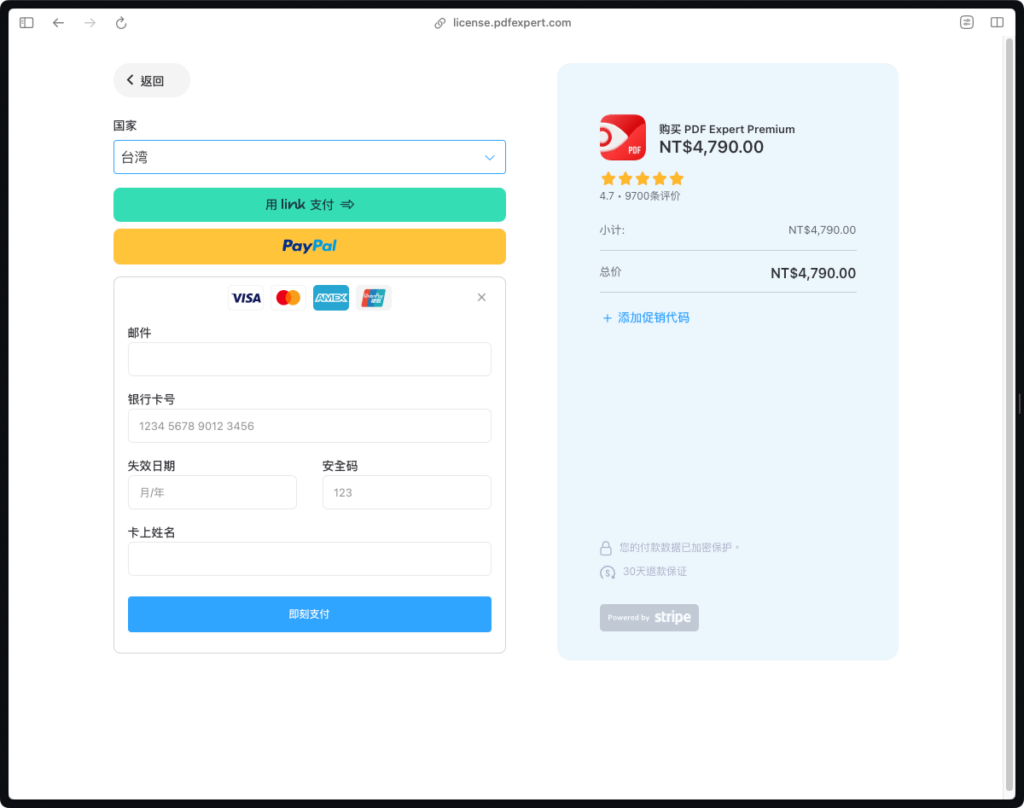Click the Mastercard icon

(x=288, y=298)
